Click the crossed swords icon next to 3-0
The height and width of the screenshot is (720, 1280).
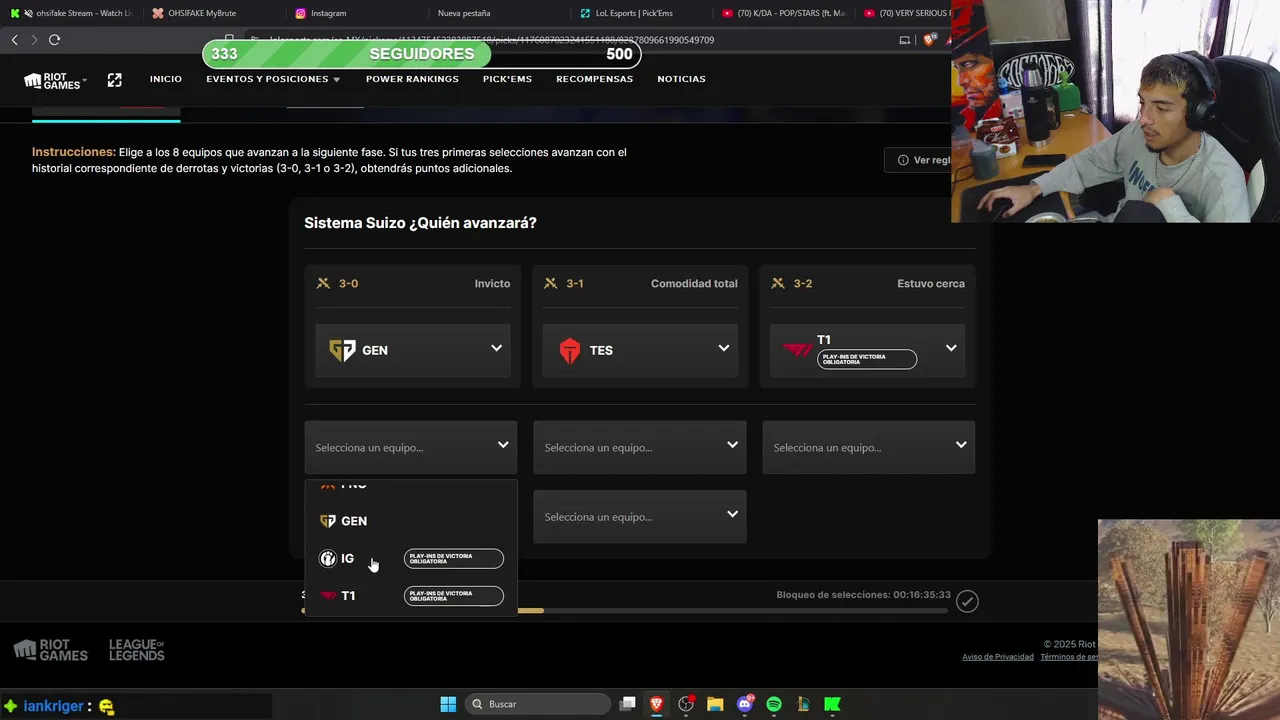(x=323, y=284)
